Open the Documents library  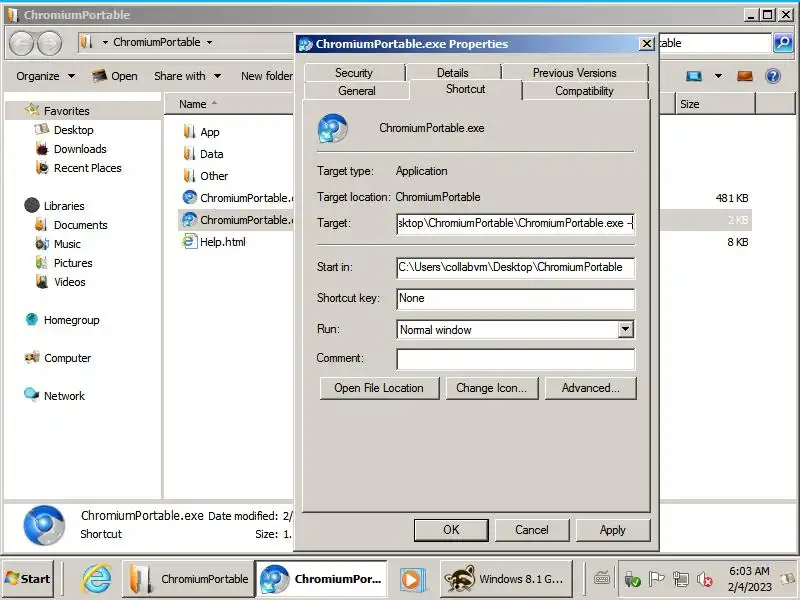coord(81,225)
